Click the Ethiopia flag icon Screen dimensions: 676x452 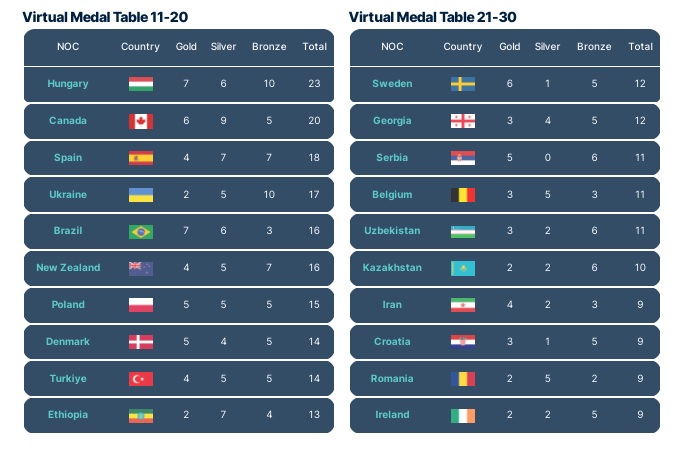[140, 415]
